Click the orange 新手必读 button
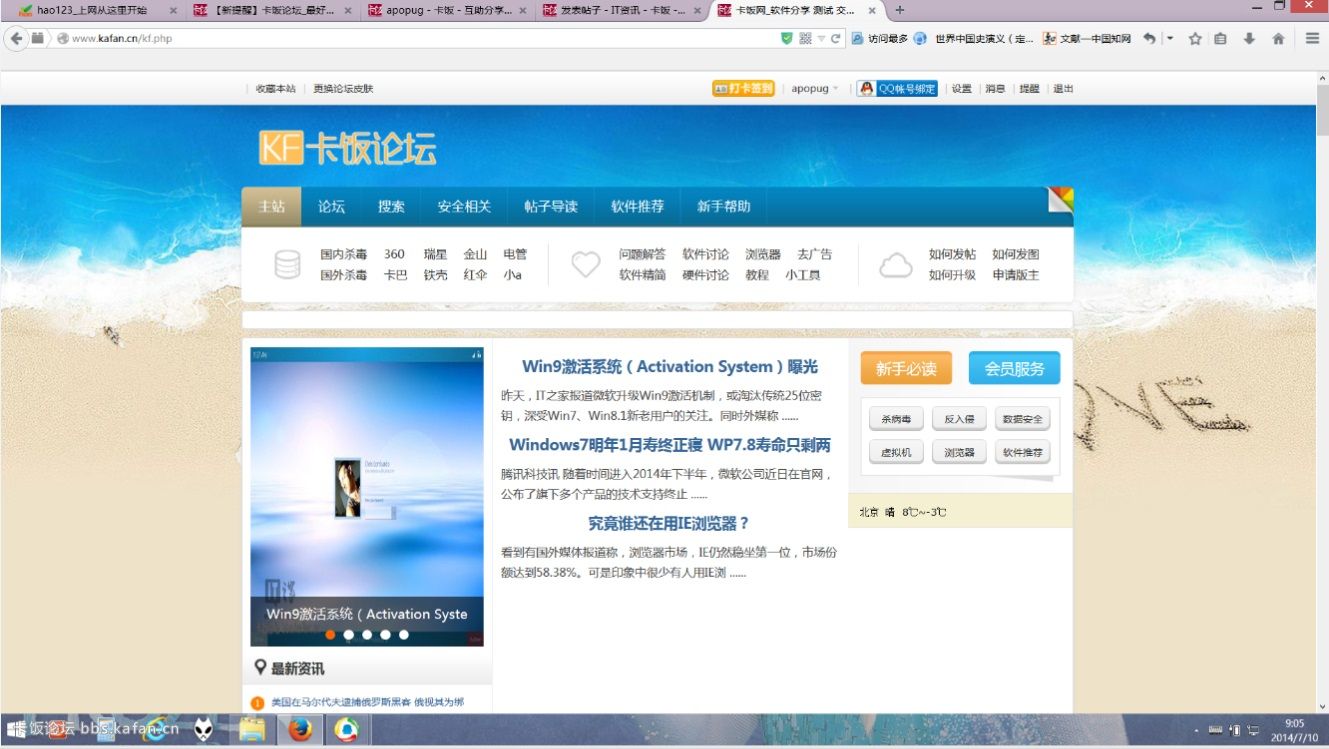 click(x=906, y=369)
